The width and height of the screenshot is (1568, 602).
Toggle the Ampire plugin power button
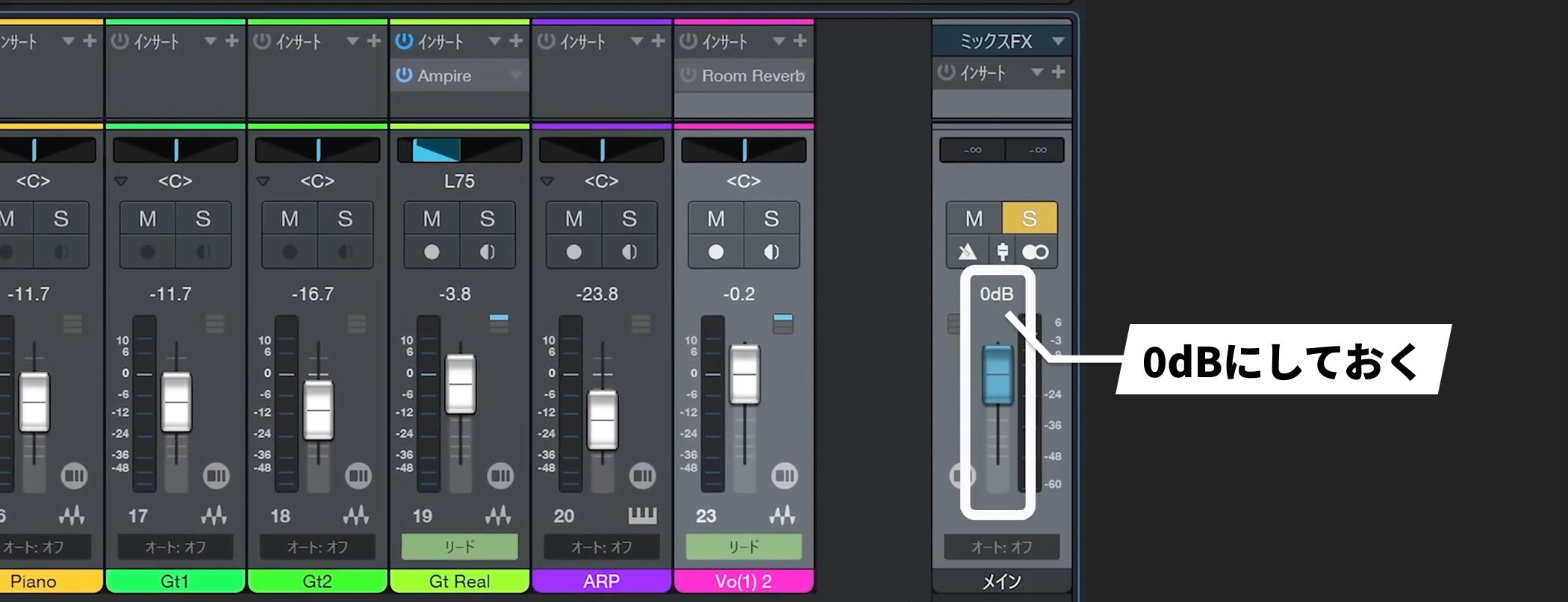coord(404,75)
